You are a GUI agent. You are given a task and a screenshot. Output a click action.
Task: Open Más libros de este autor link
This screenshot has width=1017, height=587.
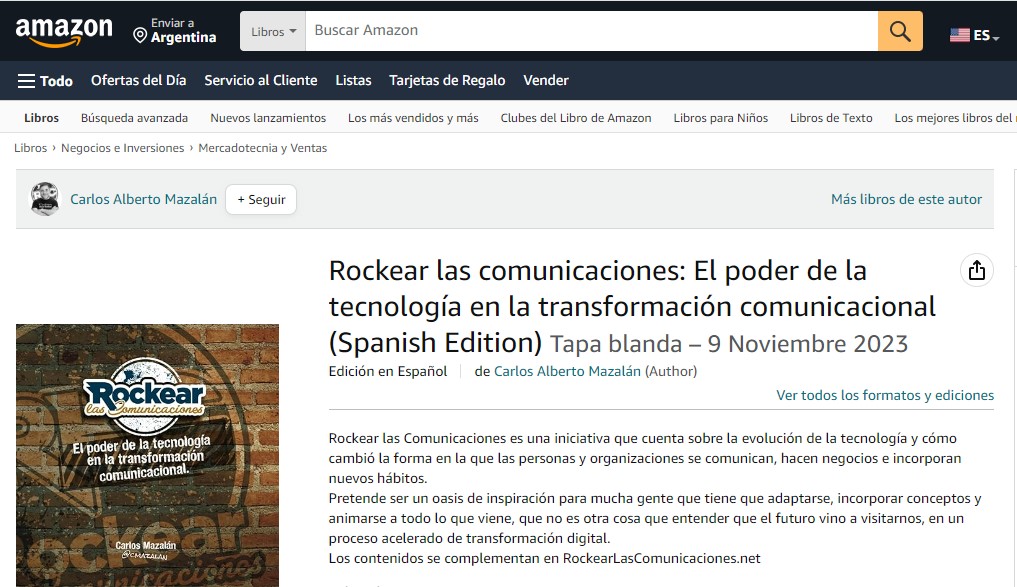[x=906, y=199]
